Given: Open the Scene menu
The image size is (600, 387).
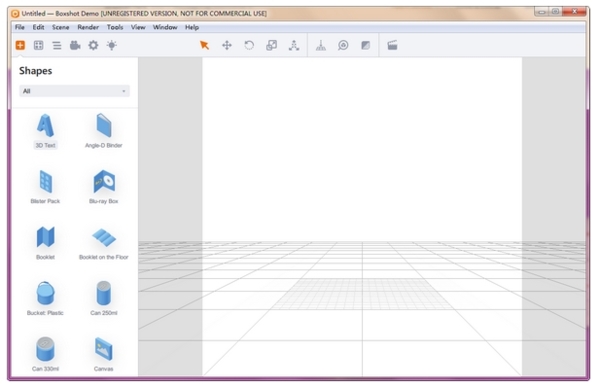Looking at the screenshot, I should click(61, 27).
